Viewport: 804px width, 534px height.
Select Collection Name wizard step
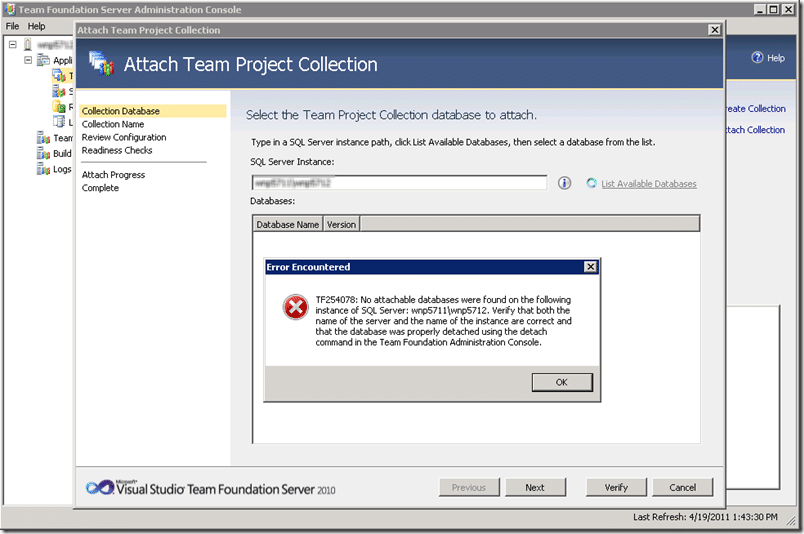coord(113,124)
